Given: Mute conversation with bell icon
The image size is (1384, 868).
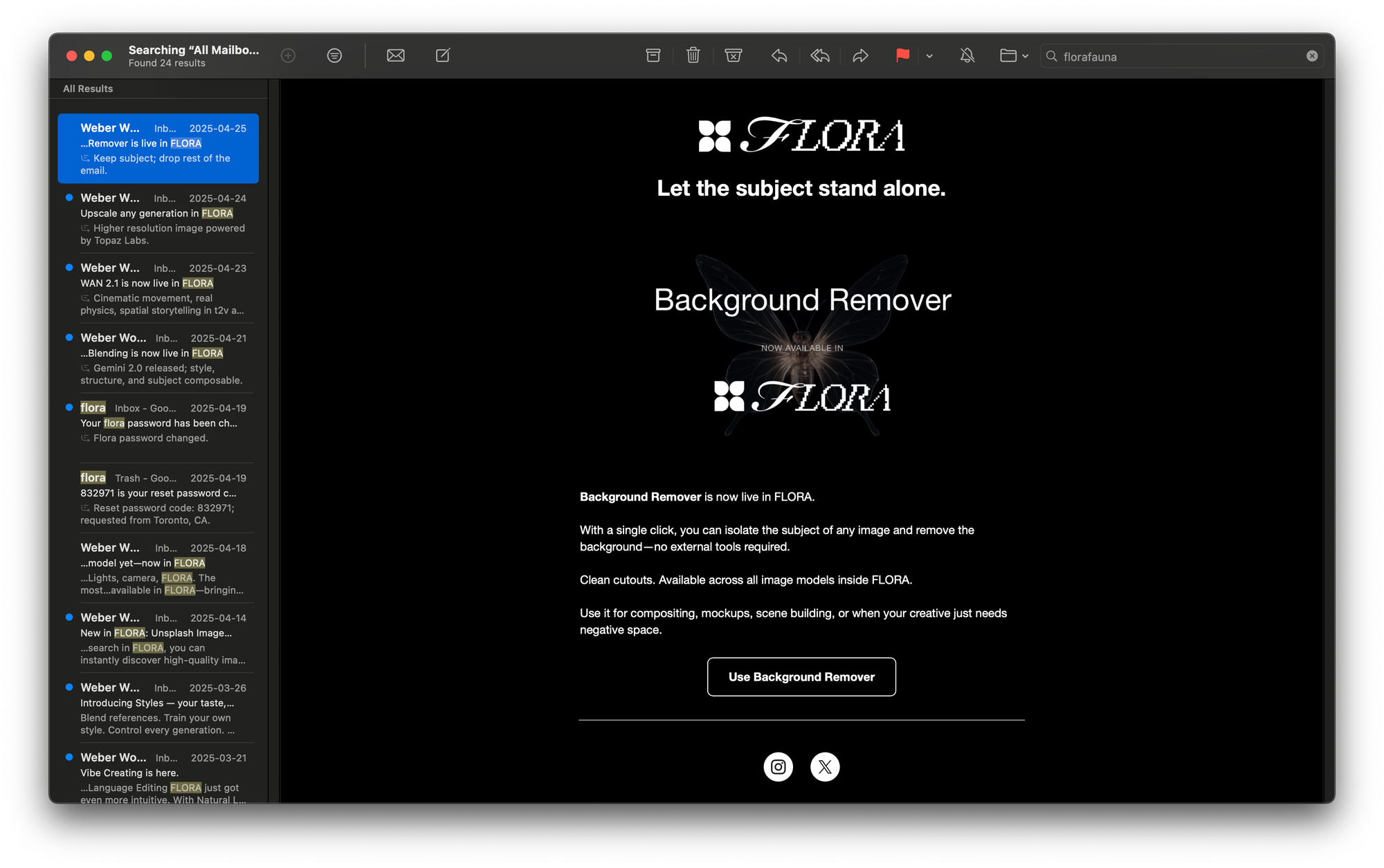Looking at the screenshot, I should pos(967,55).
